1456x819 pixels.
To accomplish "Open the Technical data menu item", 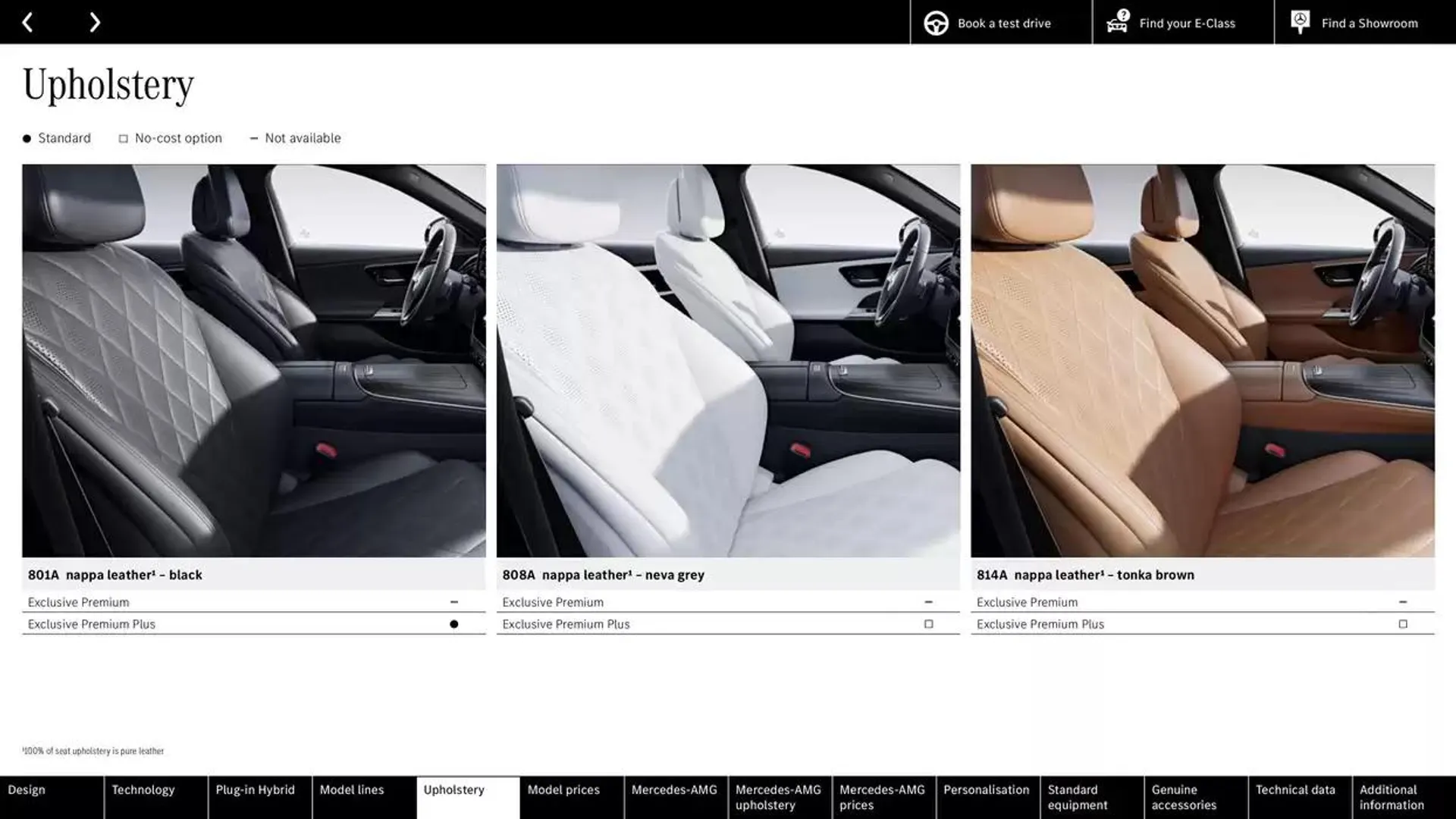I will point(1295,797).
